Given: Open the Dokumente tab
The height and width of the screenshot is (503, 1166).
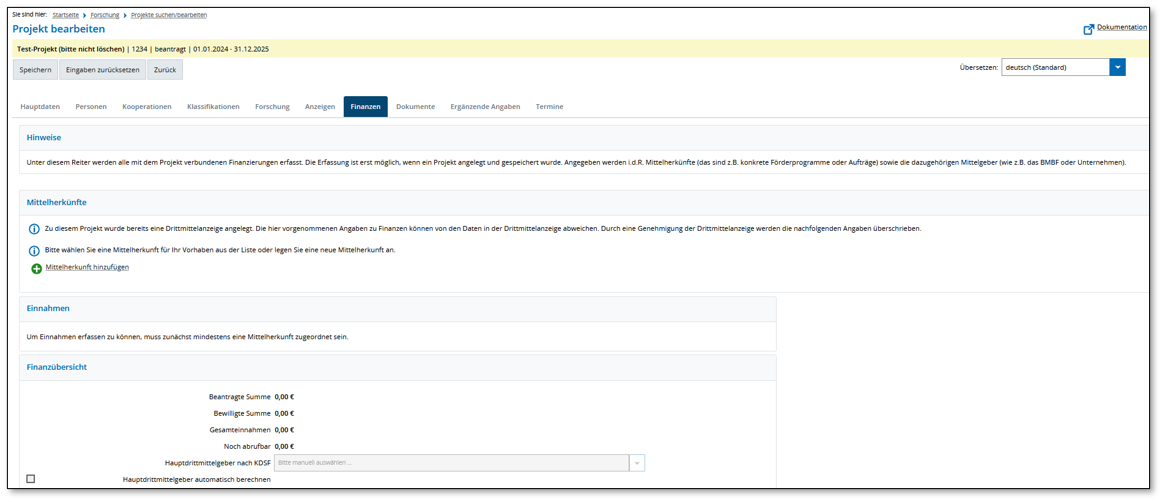Looking at the screenshot, I should click(415, 107).
